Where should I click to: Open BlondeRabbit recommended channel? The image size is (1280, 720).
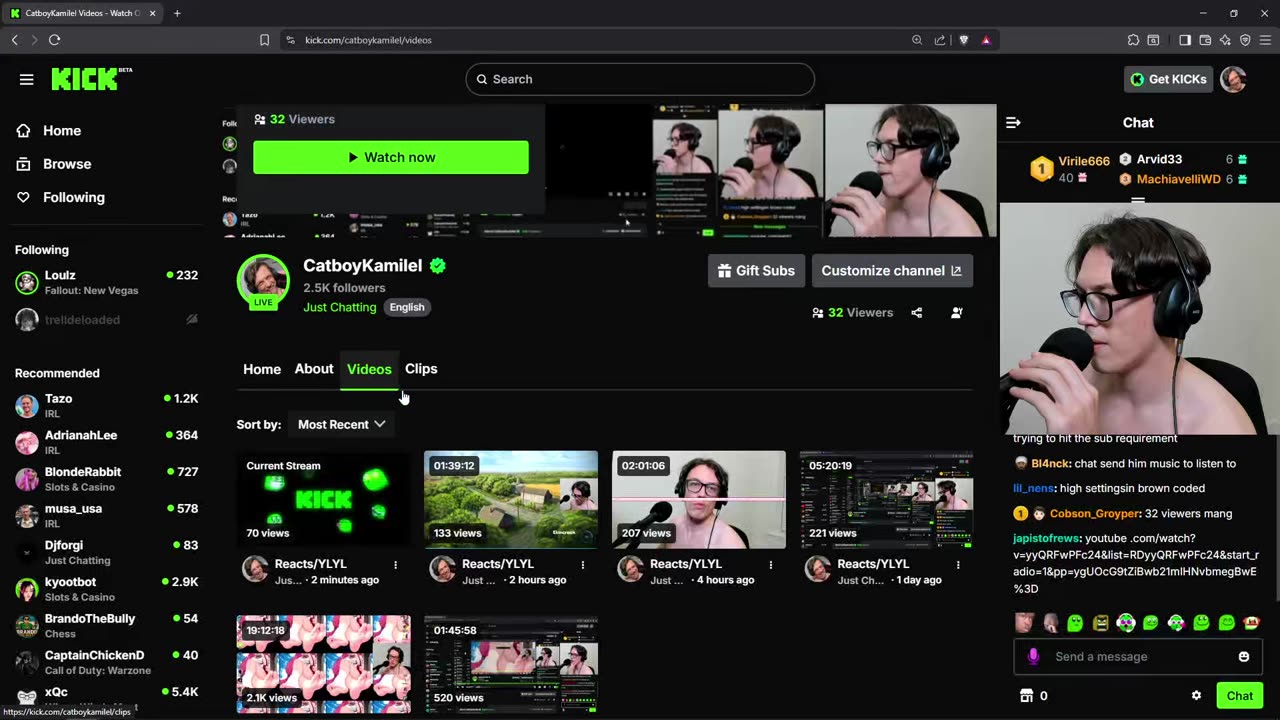click(107, 479)
